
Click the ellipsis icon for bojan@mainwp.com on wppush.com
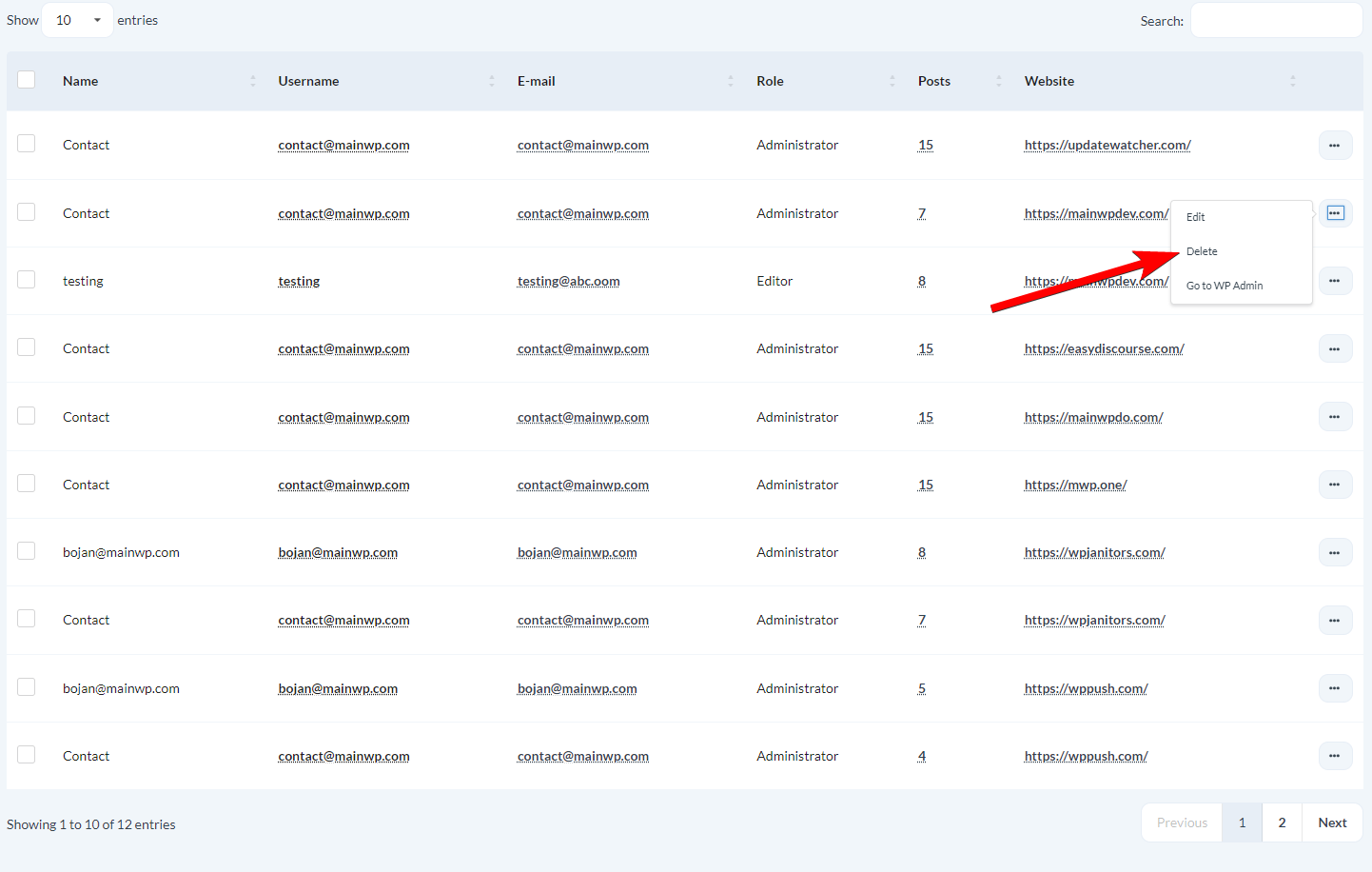[1335, 687]
